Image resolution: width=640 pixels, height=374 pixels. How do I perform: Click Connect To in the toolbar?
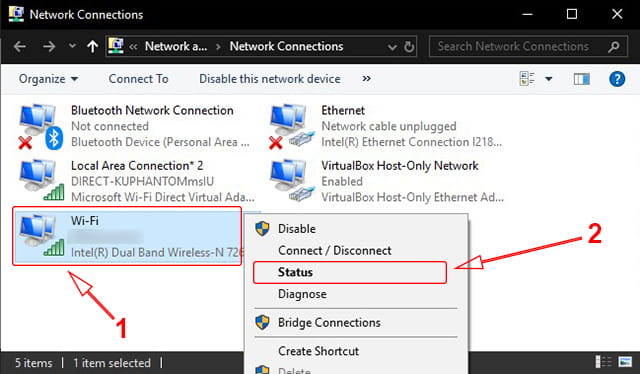click(138, 79)
